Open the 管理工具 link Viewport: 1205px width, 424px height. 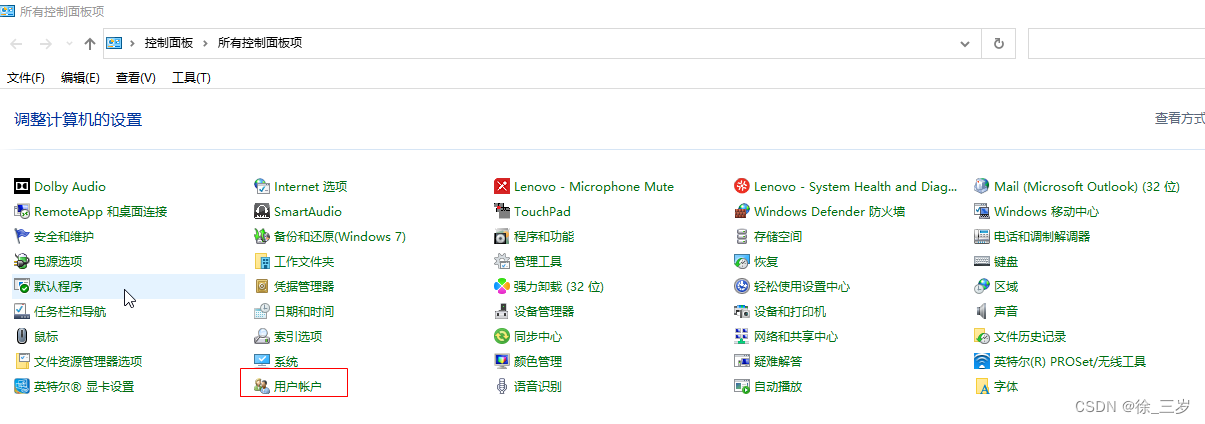tap(538, 261)
